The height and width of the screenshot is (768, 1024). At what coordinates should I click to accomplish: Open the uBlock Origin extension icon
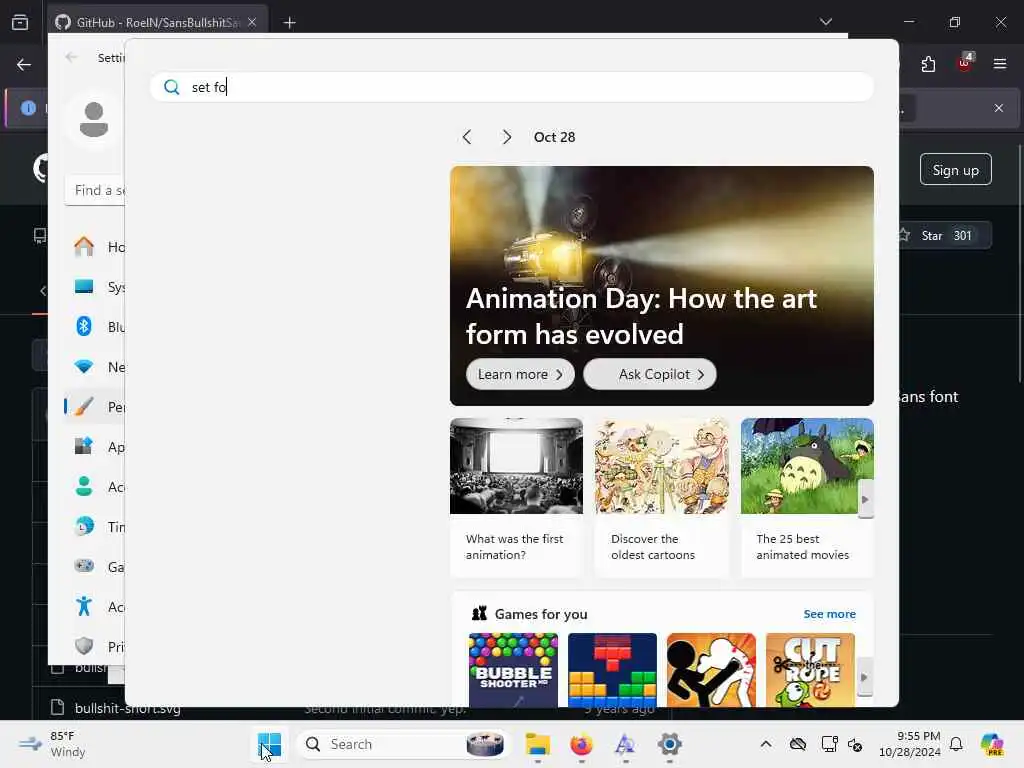coord(964,64)
